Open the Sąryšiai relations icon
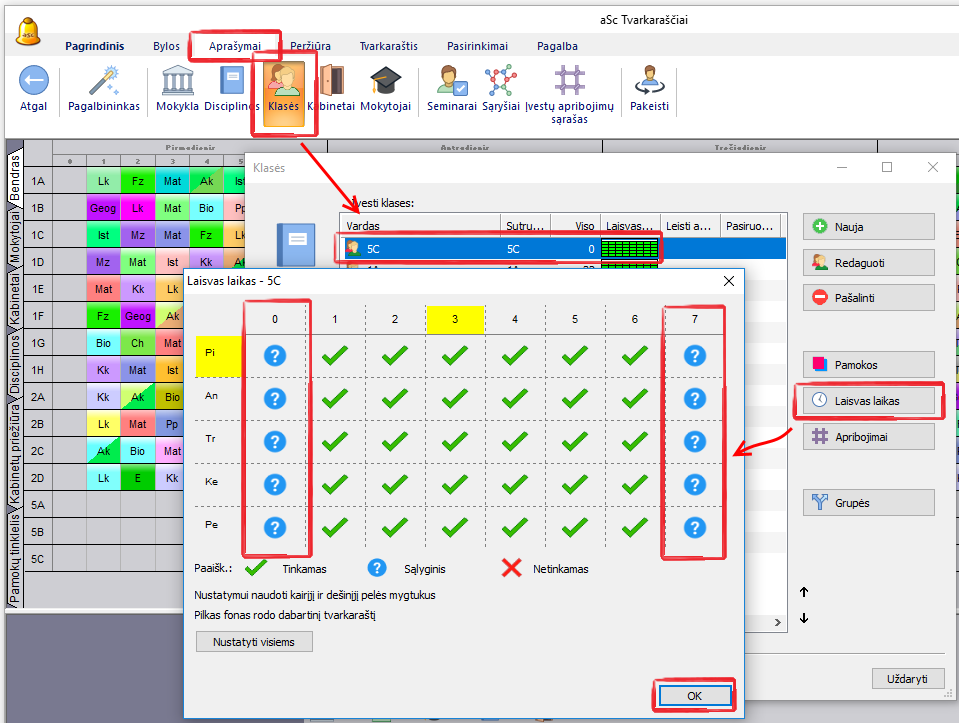 click(500, 82)
